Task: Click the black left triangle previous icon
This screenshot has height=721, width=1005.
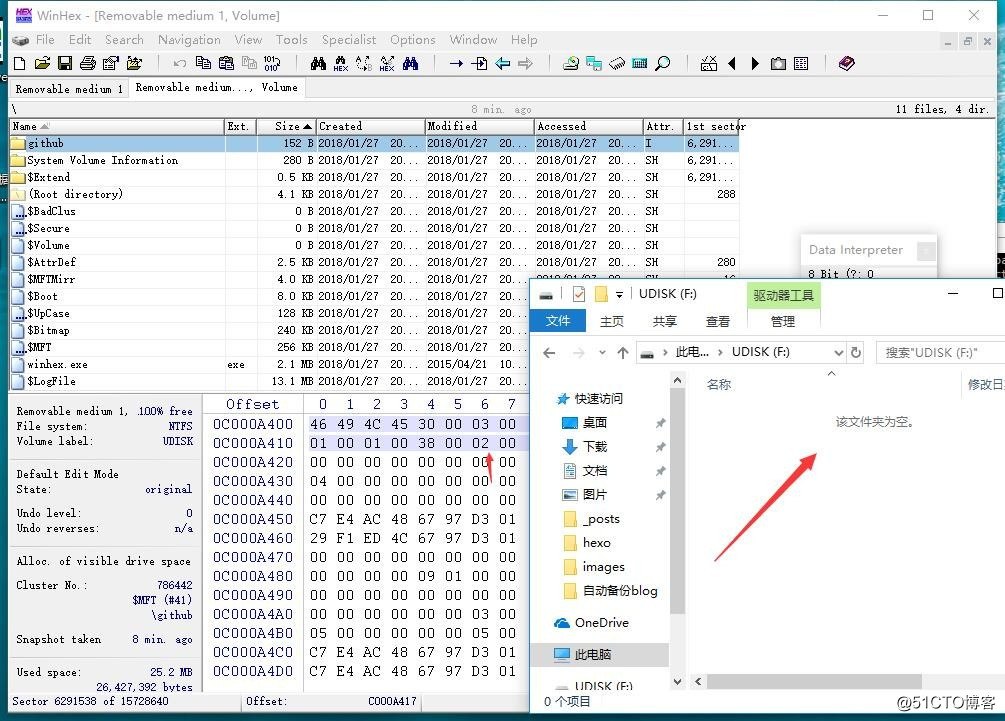Action: [x=732, y=63]
